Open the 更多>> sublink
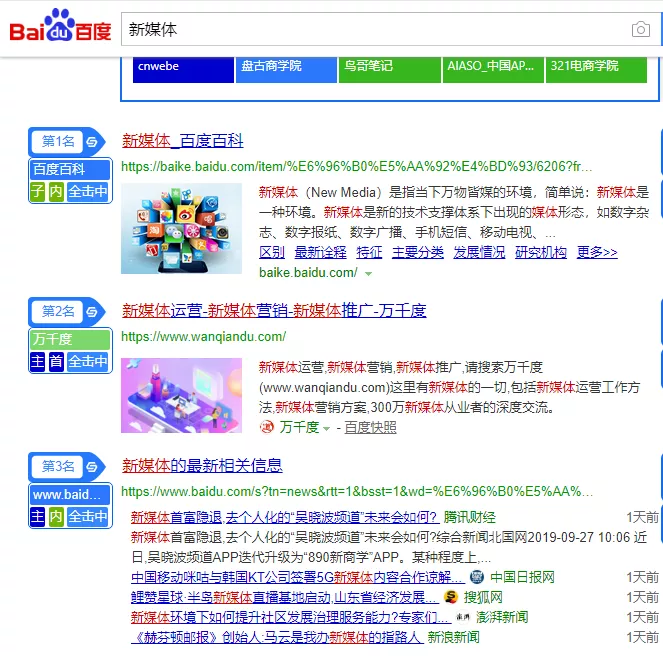Image resolution: width=663 pixels, height=659 pixels. [x=597, y=252]
